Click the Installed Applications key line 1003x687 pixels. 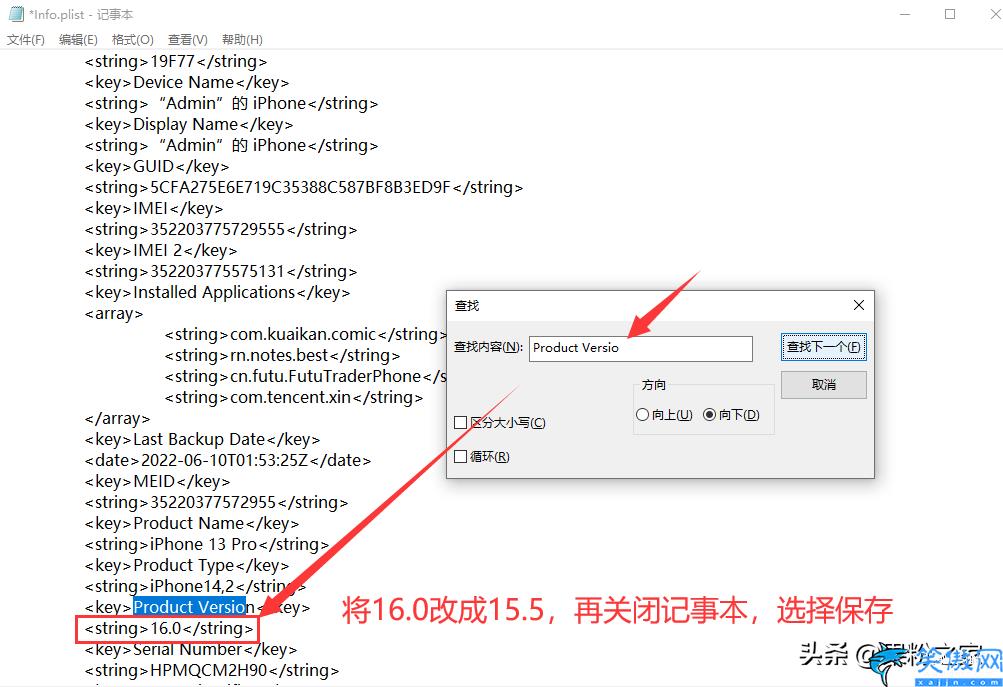click(x=217, y=292)
